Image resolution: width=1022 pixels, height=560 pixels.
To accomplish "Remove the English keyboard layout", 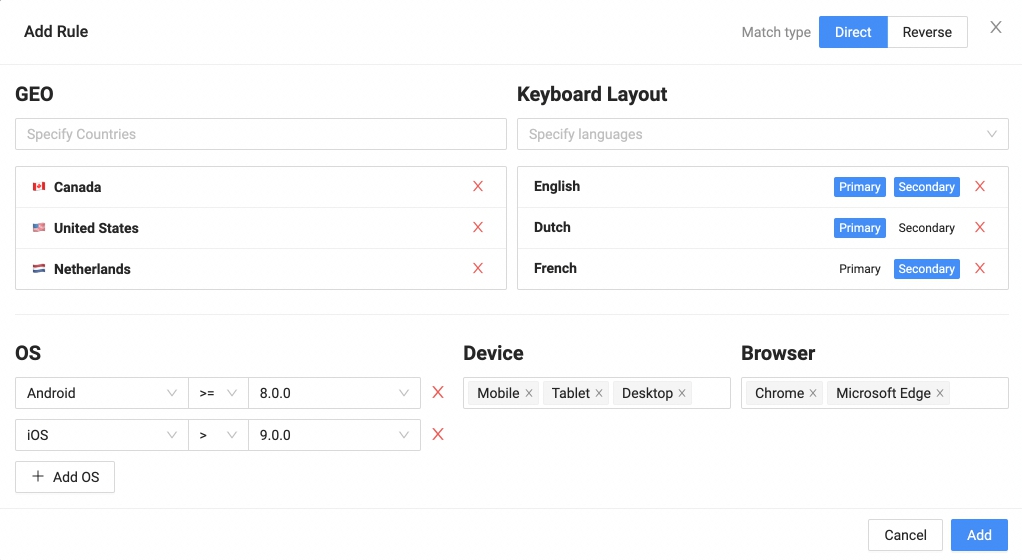I will click(x=980, y=187).
